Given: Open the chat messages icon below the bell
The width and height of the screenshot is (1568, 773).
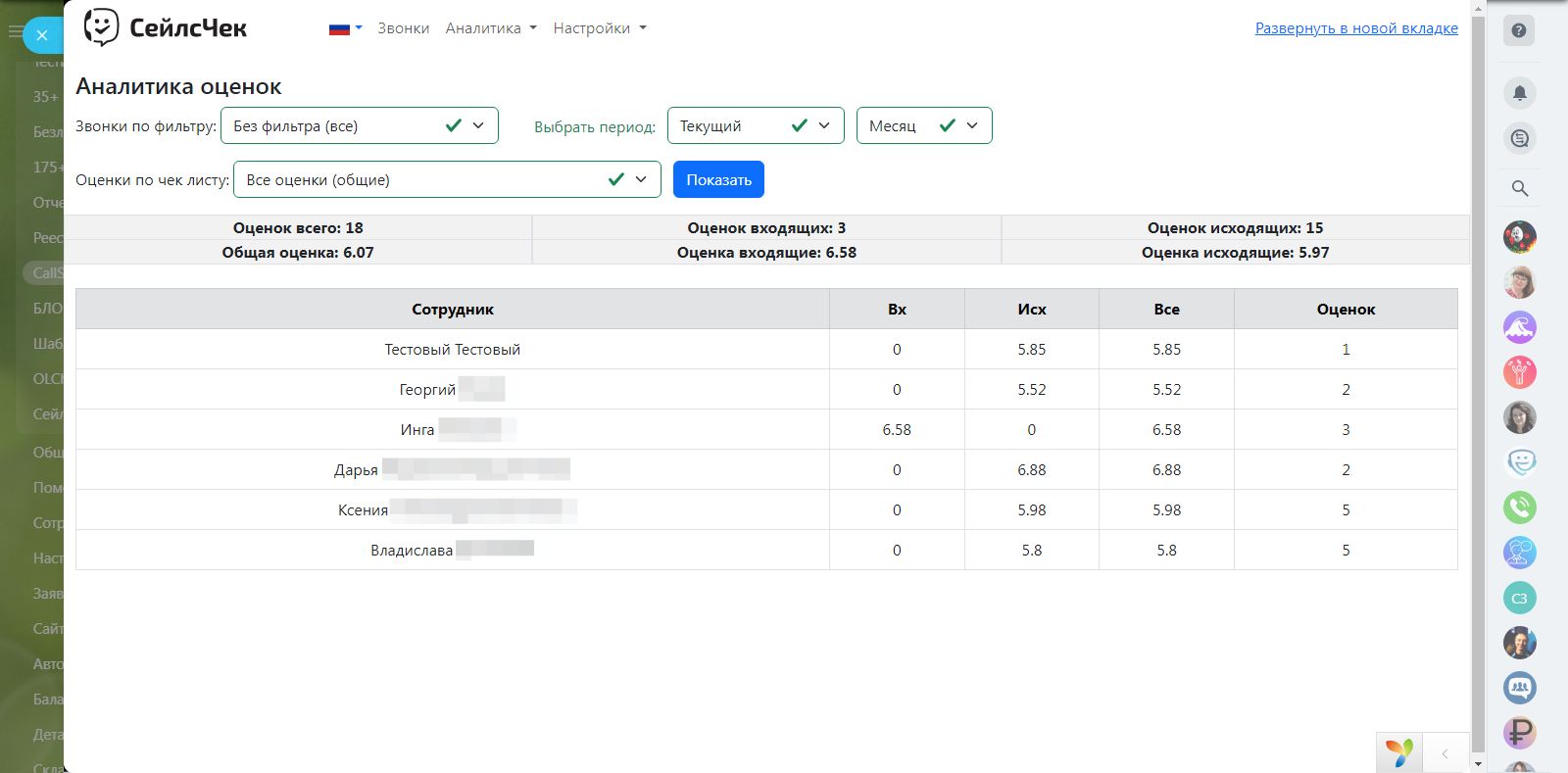Looking at the screenshot, I should coord(1519,138).
